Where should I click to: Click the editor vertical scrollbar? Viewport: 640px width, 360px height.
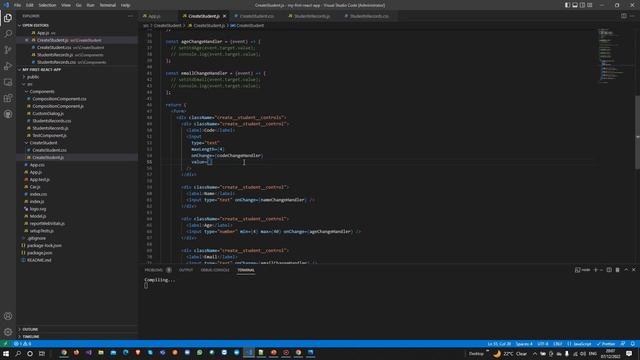(638, 132)
